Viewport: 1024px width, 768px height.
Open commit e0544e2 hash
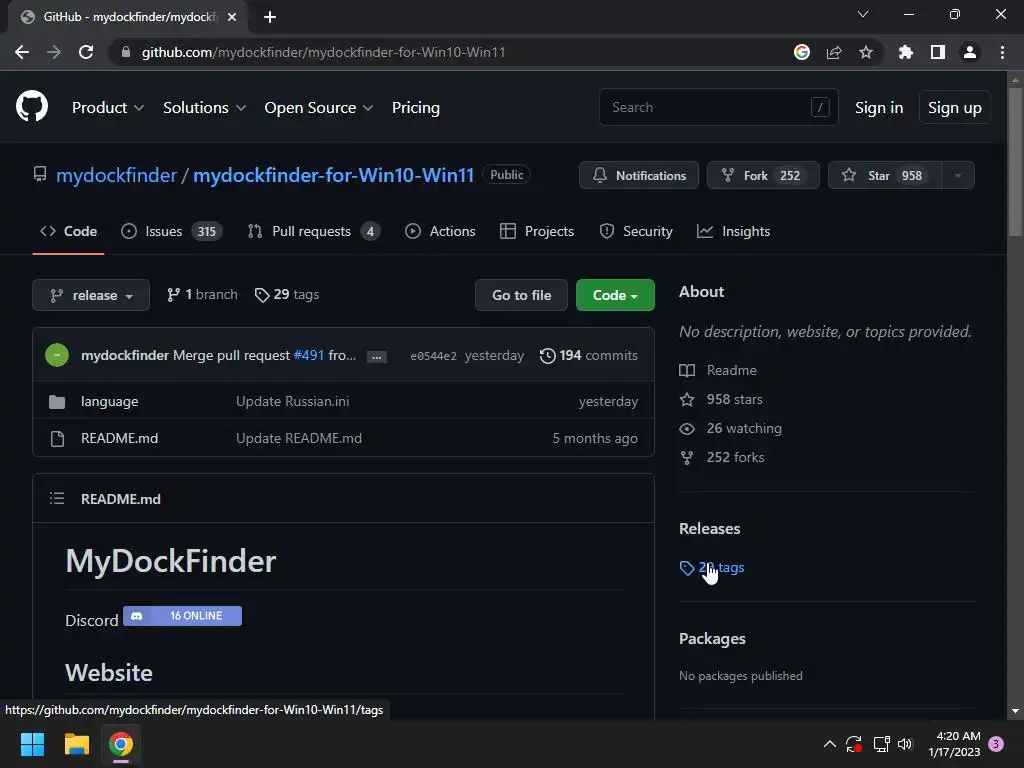click(x=434, y=356)
